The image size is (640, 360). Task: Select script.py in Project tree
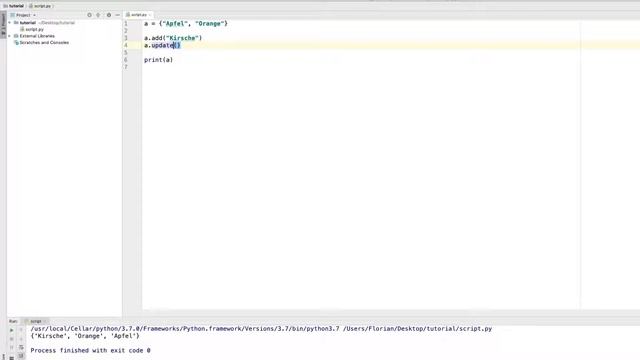coord(32,29)
